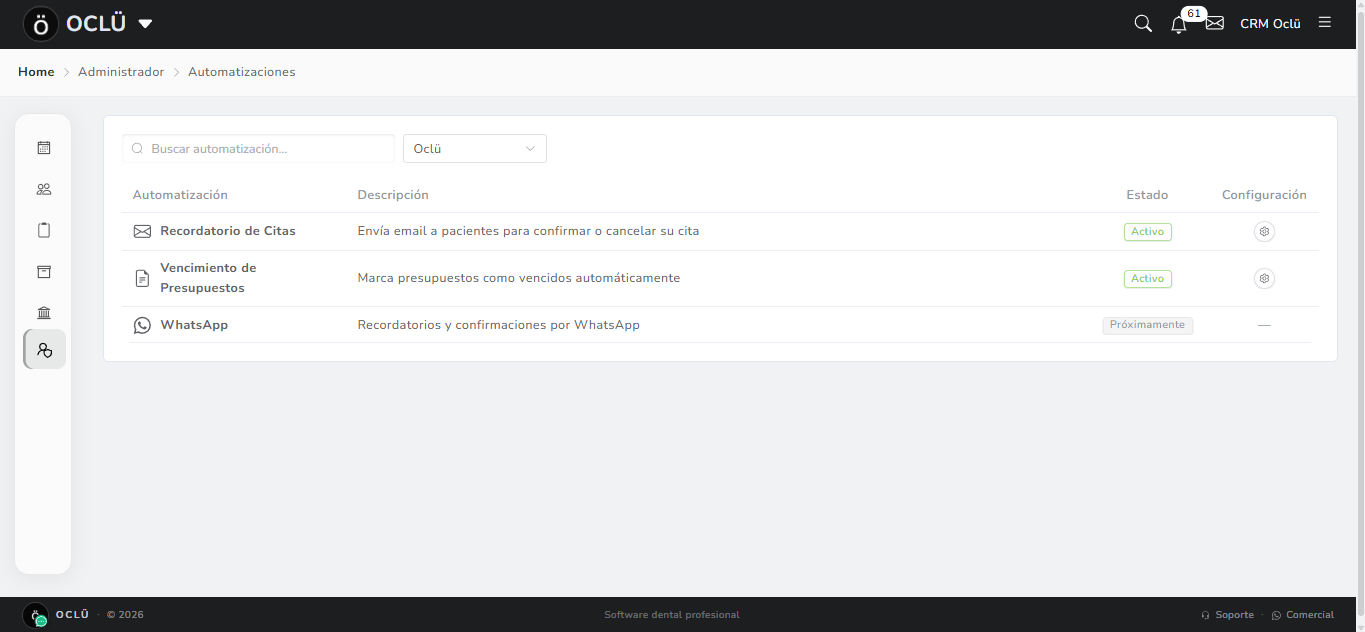The width and height of the screenshot is (1365, 632).
Task: Click the search magnifier in top bar
Action: coord(1143,23)
